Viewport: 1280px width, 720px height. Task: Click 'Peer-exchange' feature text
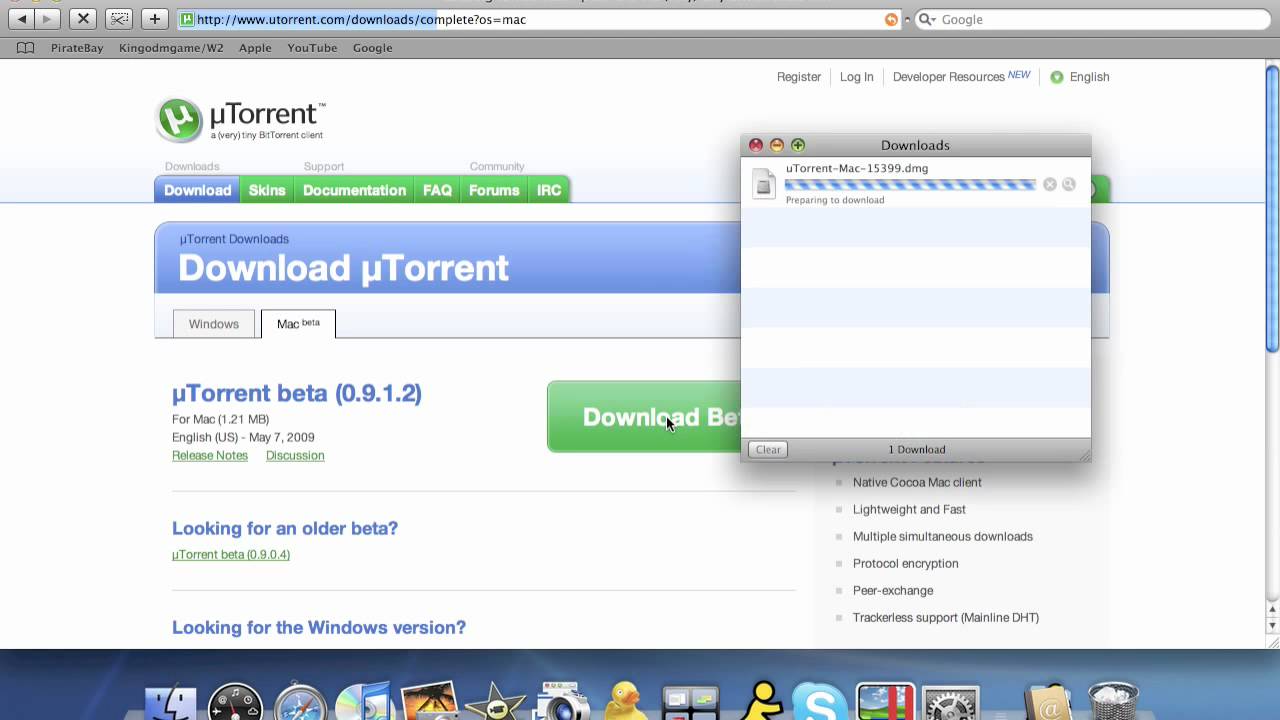(893, 591)
